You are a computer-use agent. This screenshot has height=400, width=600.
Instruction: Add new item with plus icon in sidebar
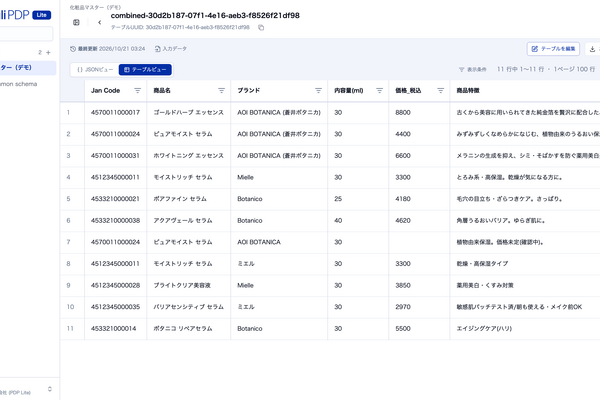(48, 52)
